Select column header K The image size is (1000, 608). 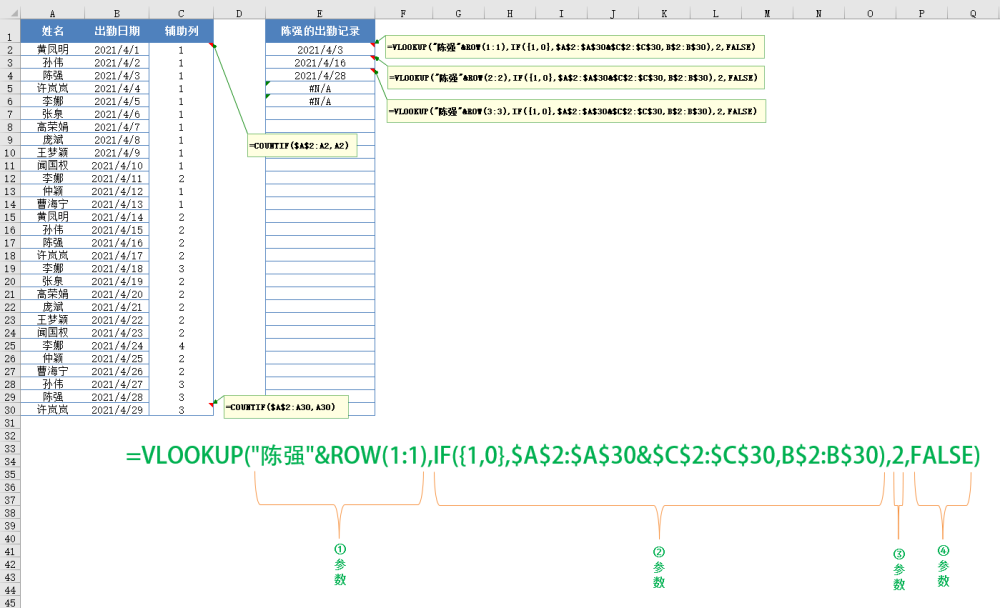(664, 13)
